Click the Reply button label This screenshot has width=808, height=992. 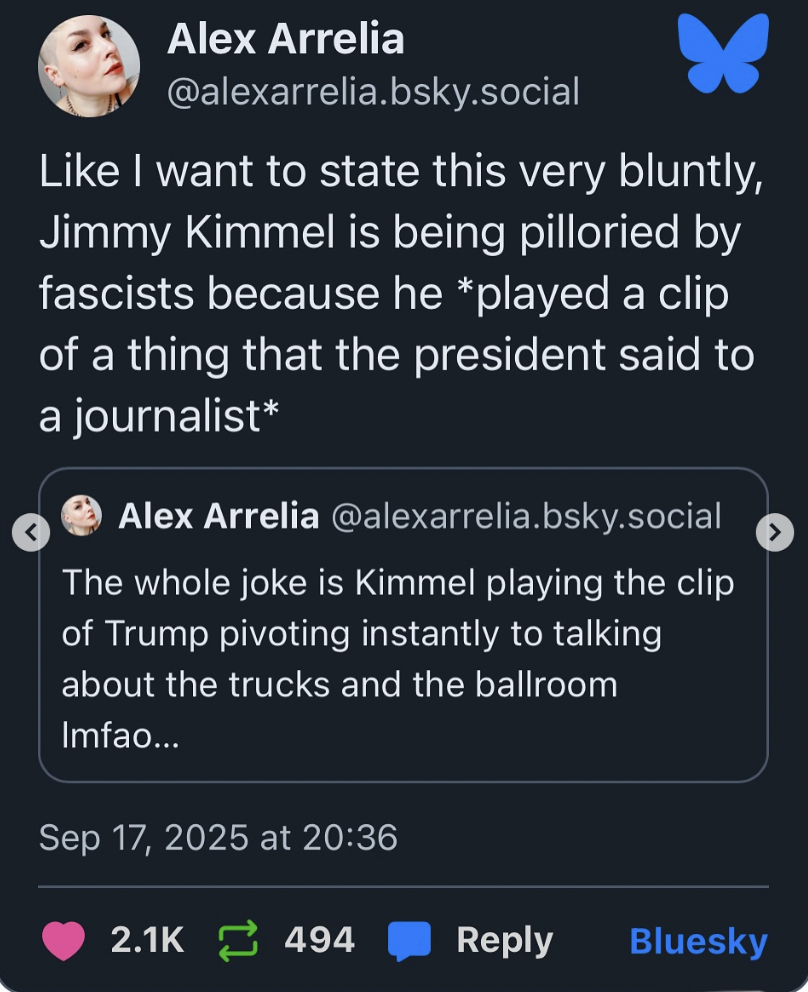tap(504, 940)
